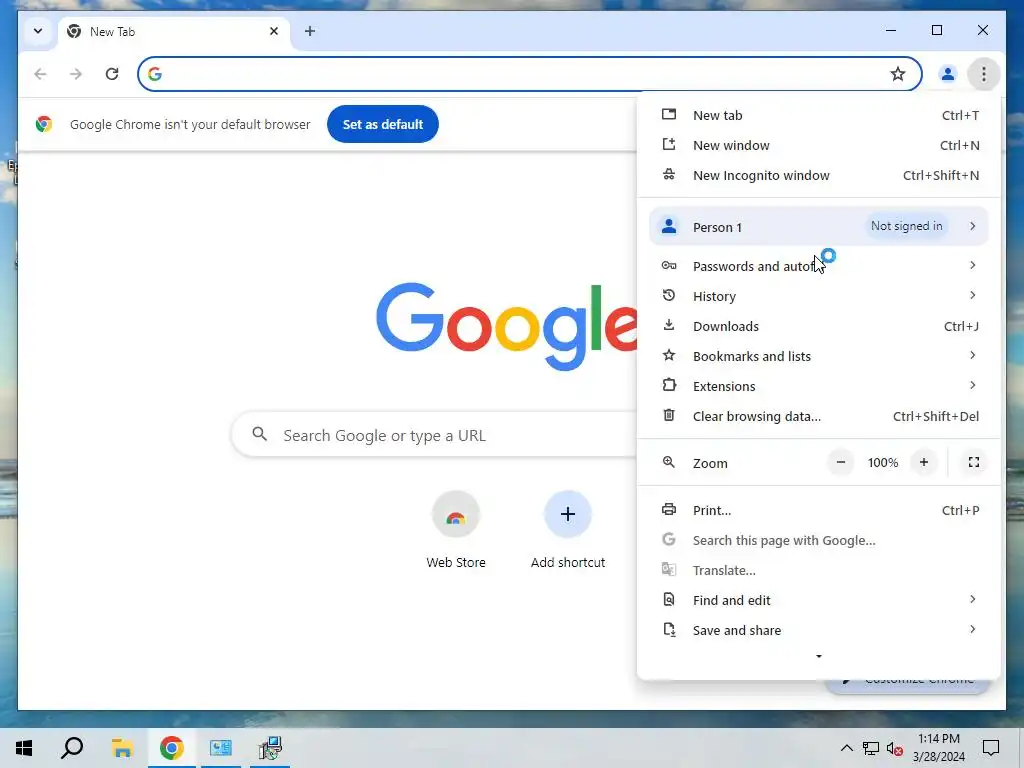Click the New tab icon in the menu
Viewport: 1024px width, 768px height.
click(x=669, y=114)
